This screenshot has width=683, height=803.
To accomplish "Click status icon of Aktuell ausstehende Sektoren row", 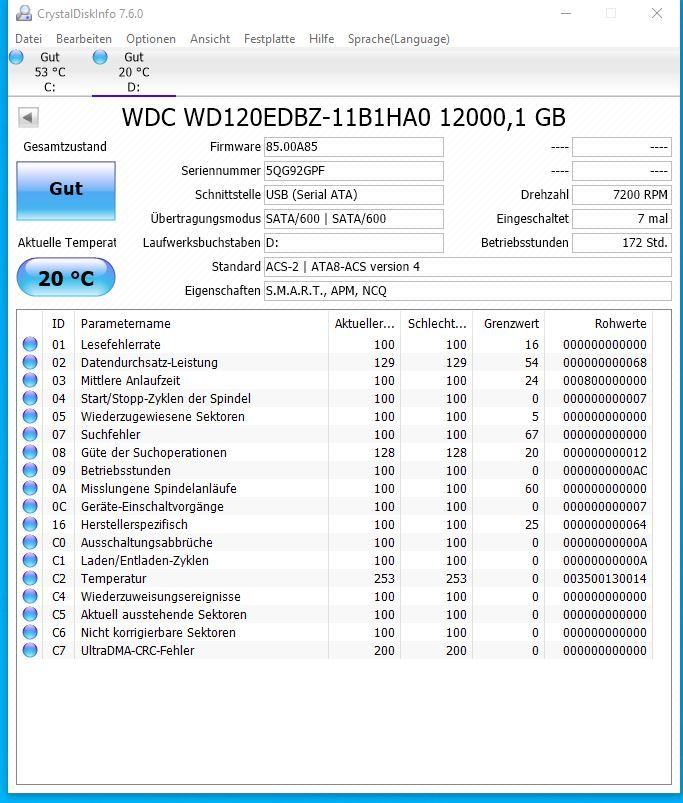I will [x=30, y=614].
